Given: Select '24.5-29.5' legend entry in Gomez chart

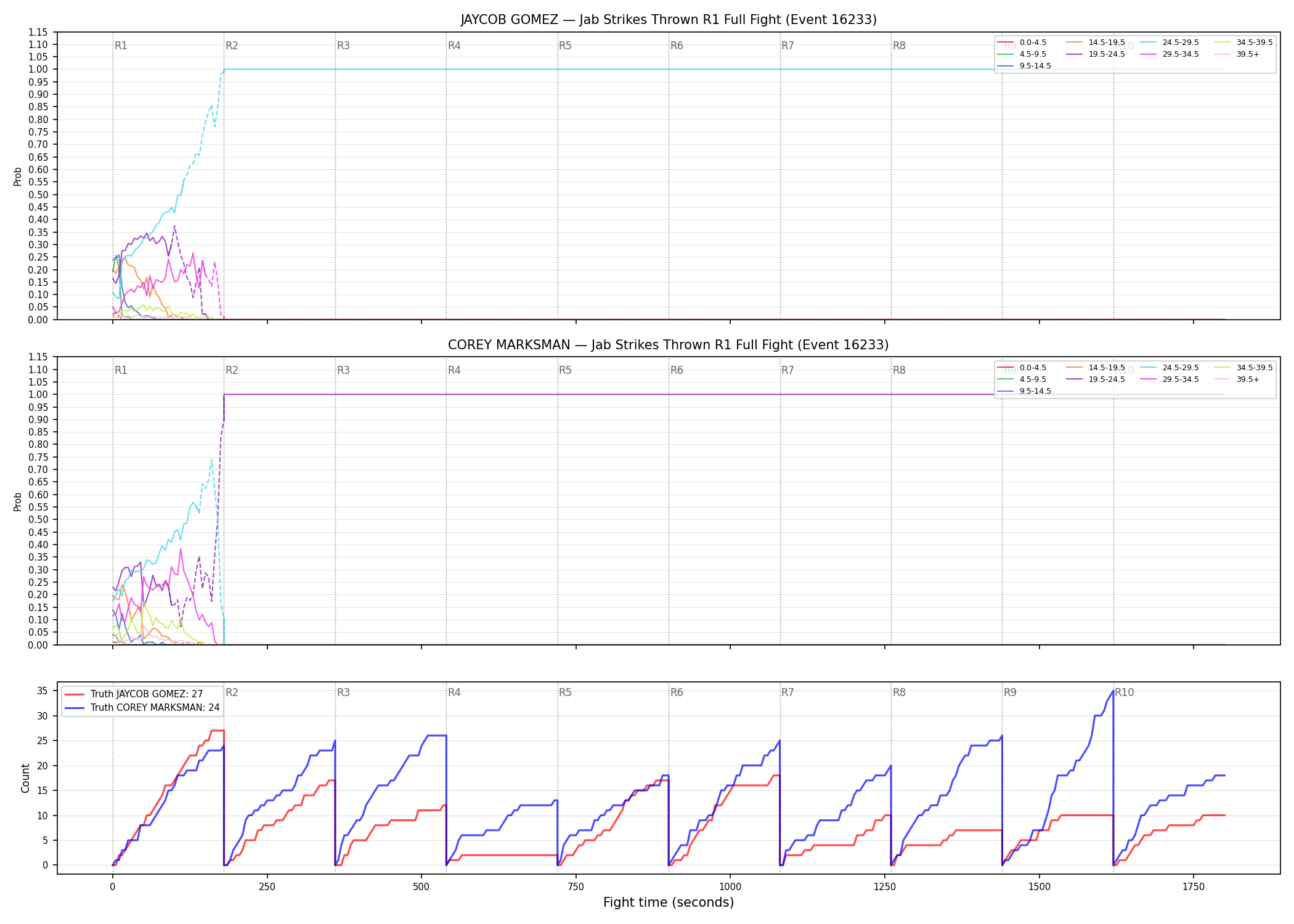Looking at the screenshot, I should 1170,43.
